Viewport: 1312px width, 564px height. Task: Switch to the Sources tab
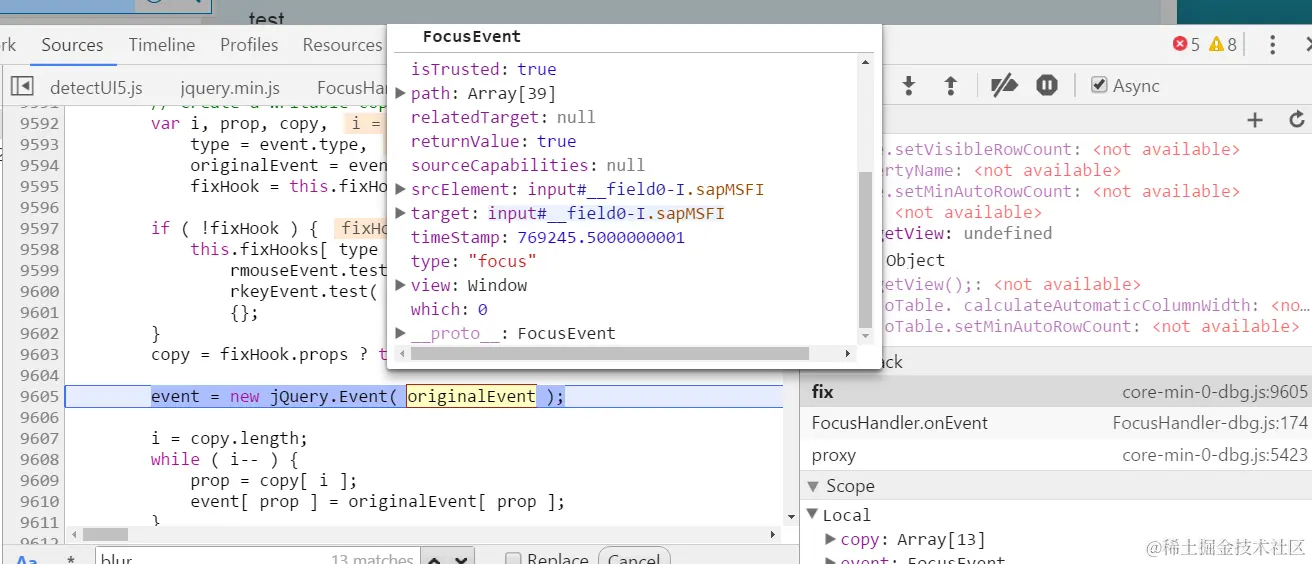click(72, 45)
